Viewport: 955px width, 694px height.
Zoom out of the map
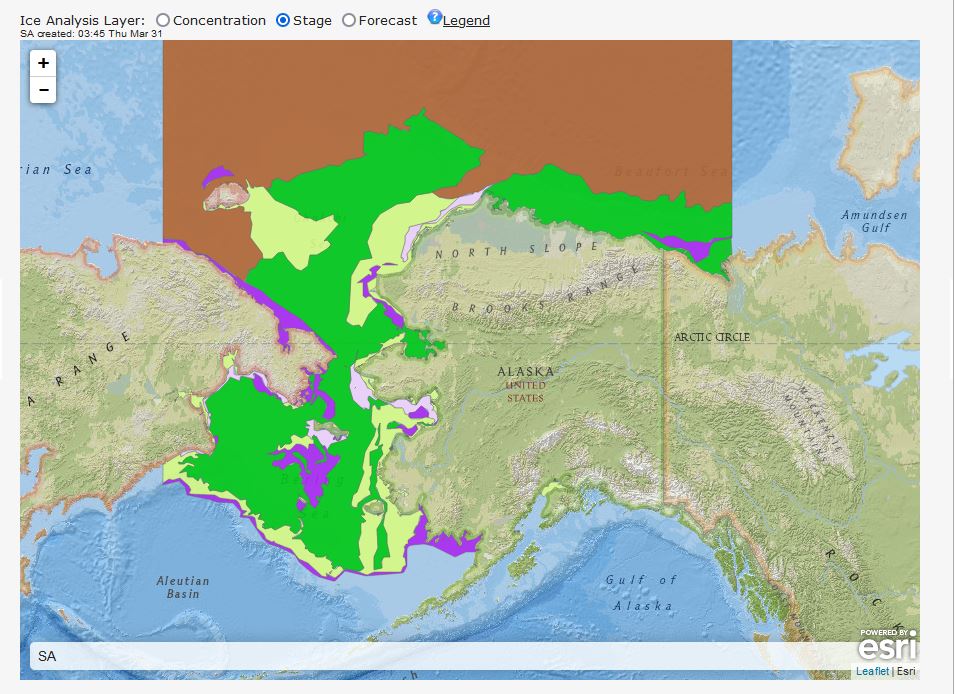coord(43,90)
